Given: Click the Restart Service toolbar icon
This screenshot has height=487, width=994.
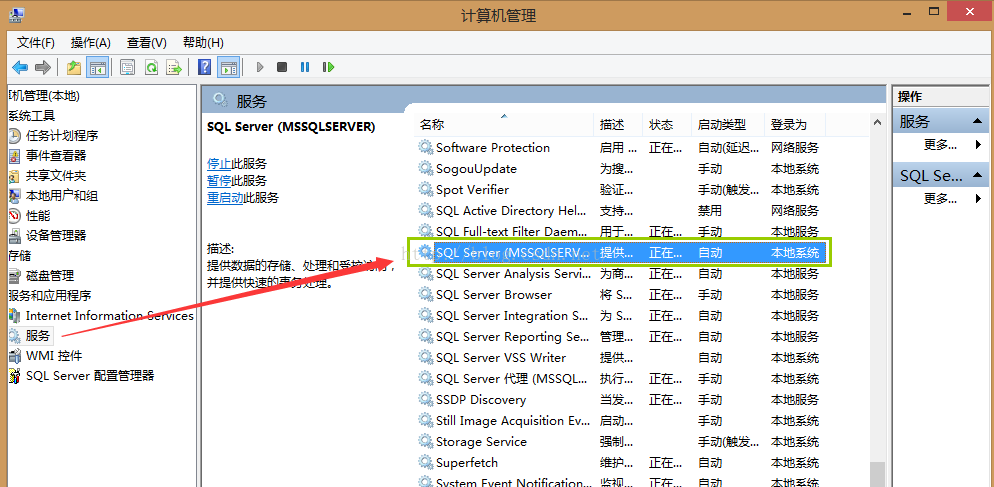Looking at the screenshot, I should click(327, 67).
